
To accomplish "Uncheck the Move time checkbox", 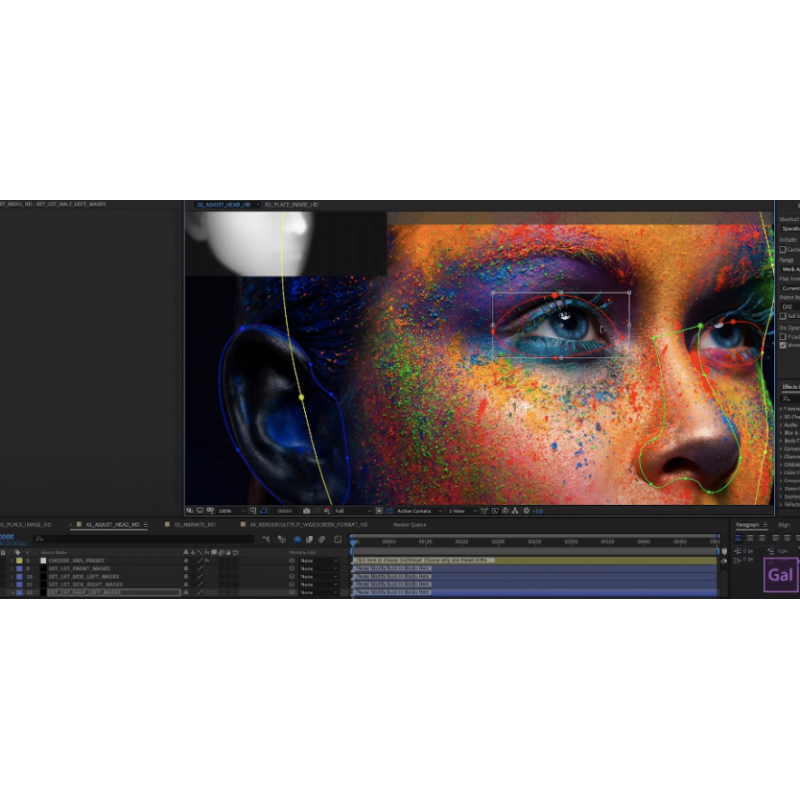I will (x=783, y=345).
